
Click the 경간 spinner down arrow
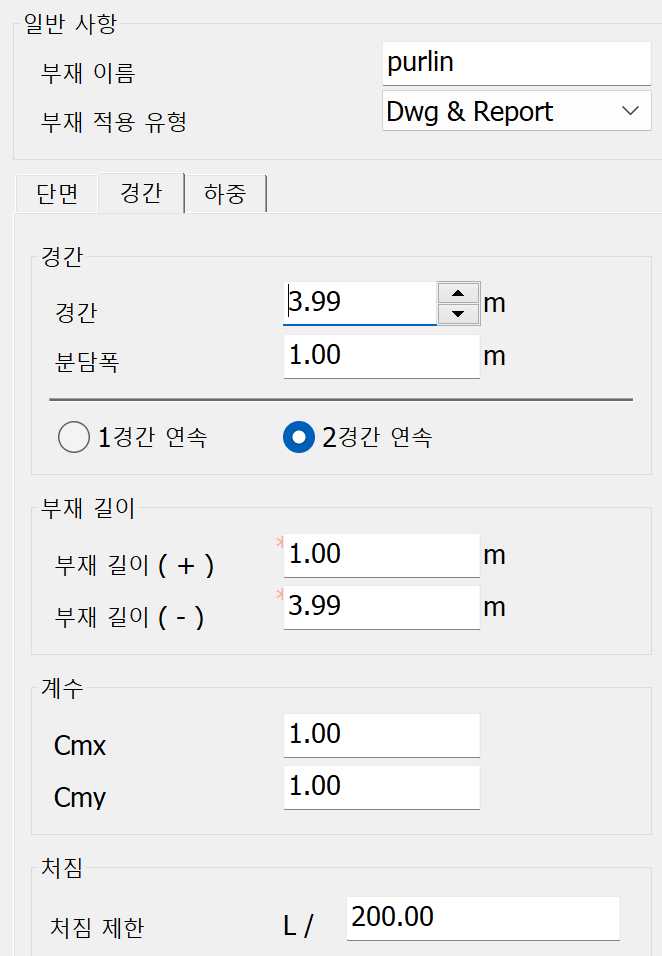click(x=458, y=314)
